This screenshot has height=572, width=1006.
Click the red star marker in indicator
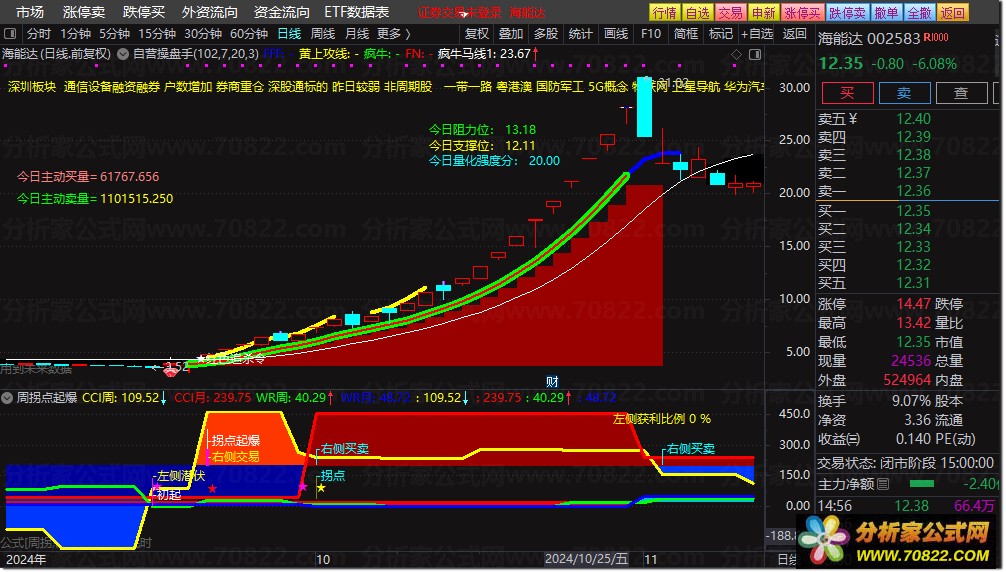point(212,489)
